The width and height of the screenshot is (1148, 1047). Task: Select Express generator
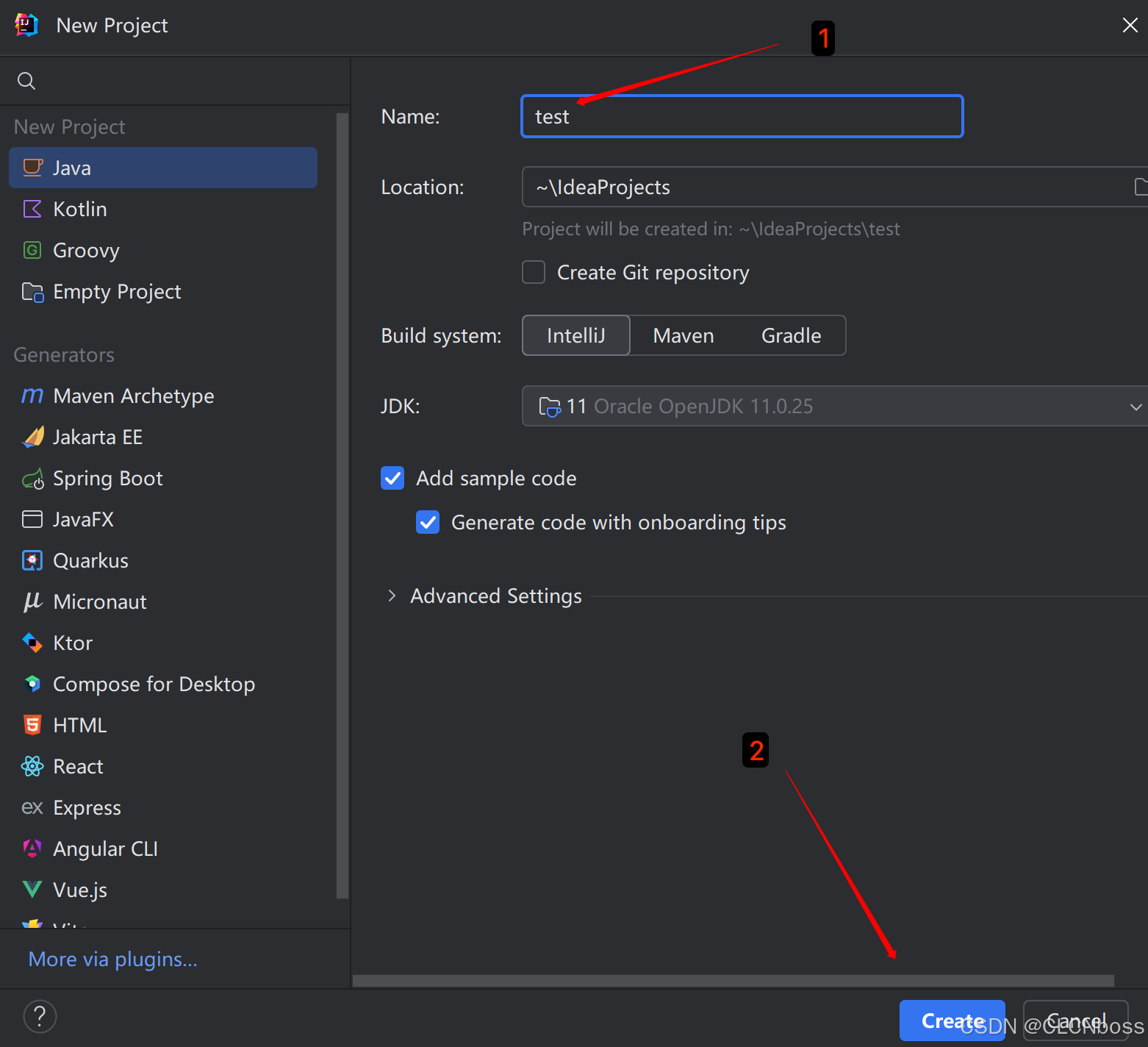point(163,807)
